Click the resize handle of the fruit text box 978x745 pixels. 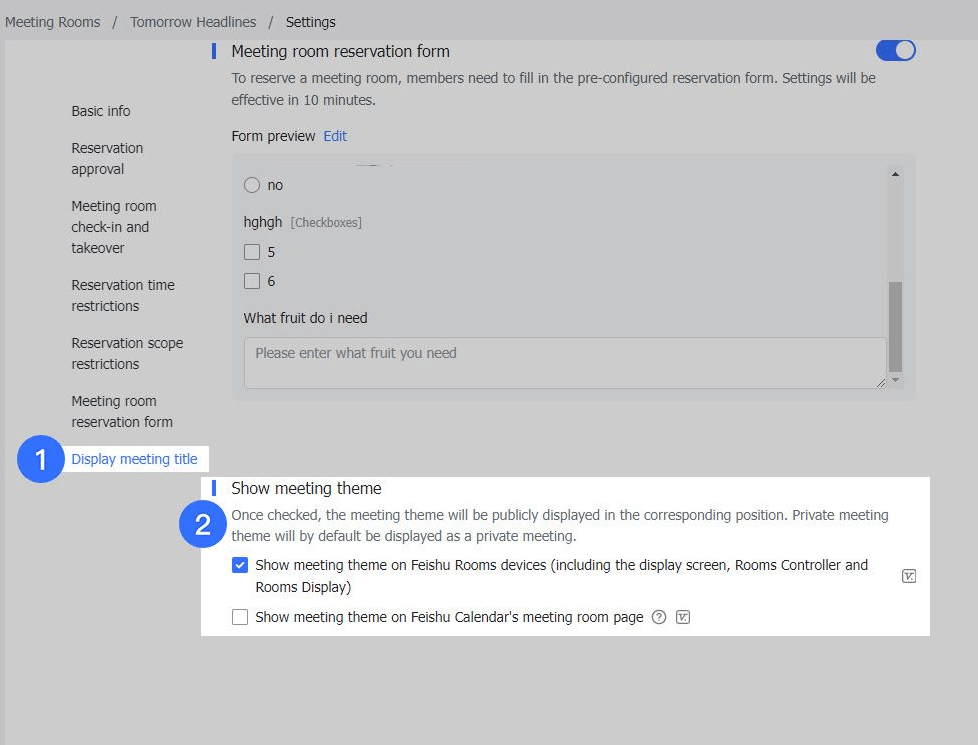click(x=880, y=382)
